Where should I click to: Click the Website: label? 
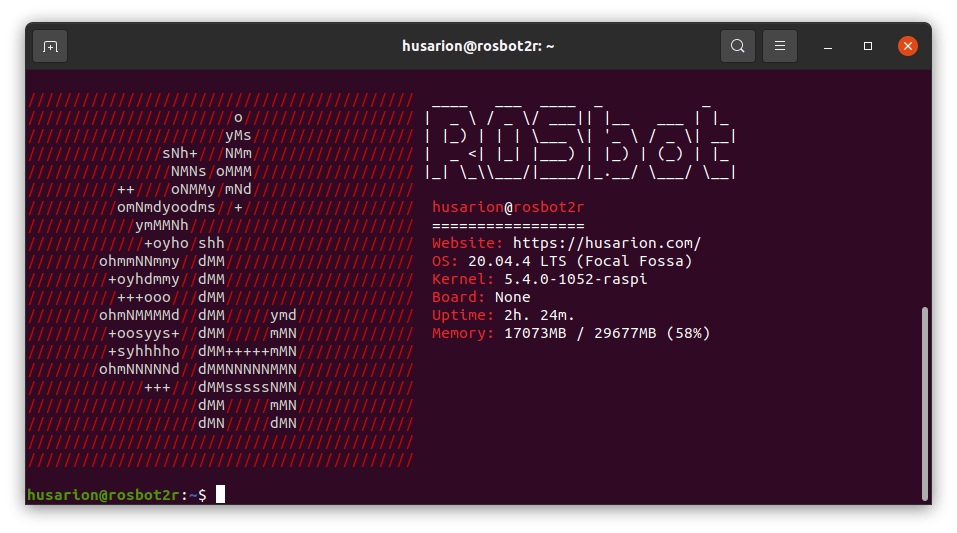468,243
